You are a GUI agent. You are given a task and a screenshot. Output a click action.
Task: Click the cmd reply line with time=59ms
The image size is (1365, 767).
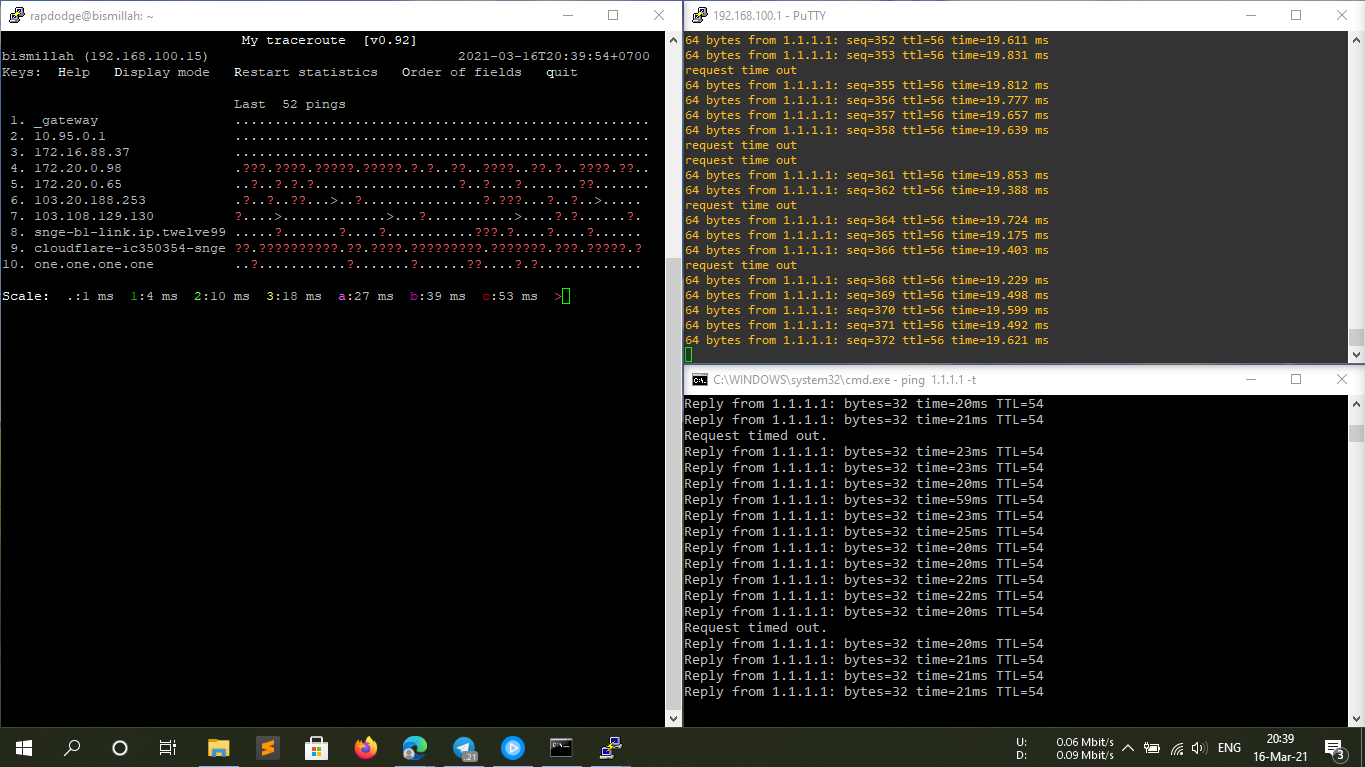tap(864, 500)
